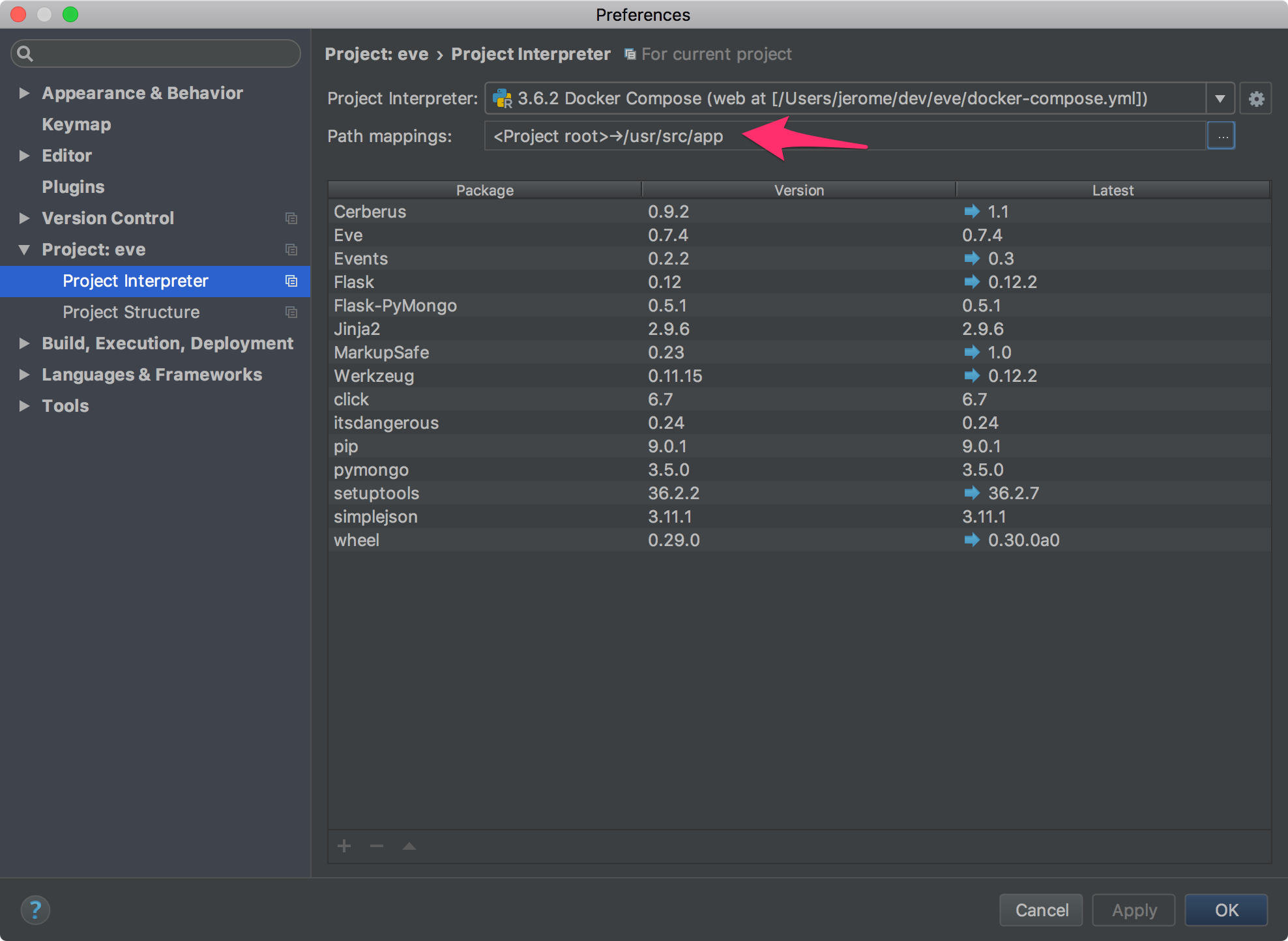The height and width of the screenshot is (941, 1288).
Task: Click upgrade arrow icon for setuptools
Action: pos(972,493)
